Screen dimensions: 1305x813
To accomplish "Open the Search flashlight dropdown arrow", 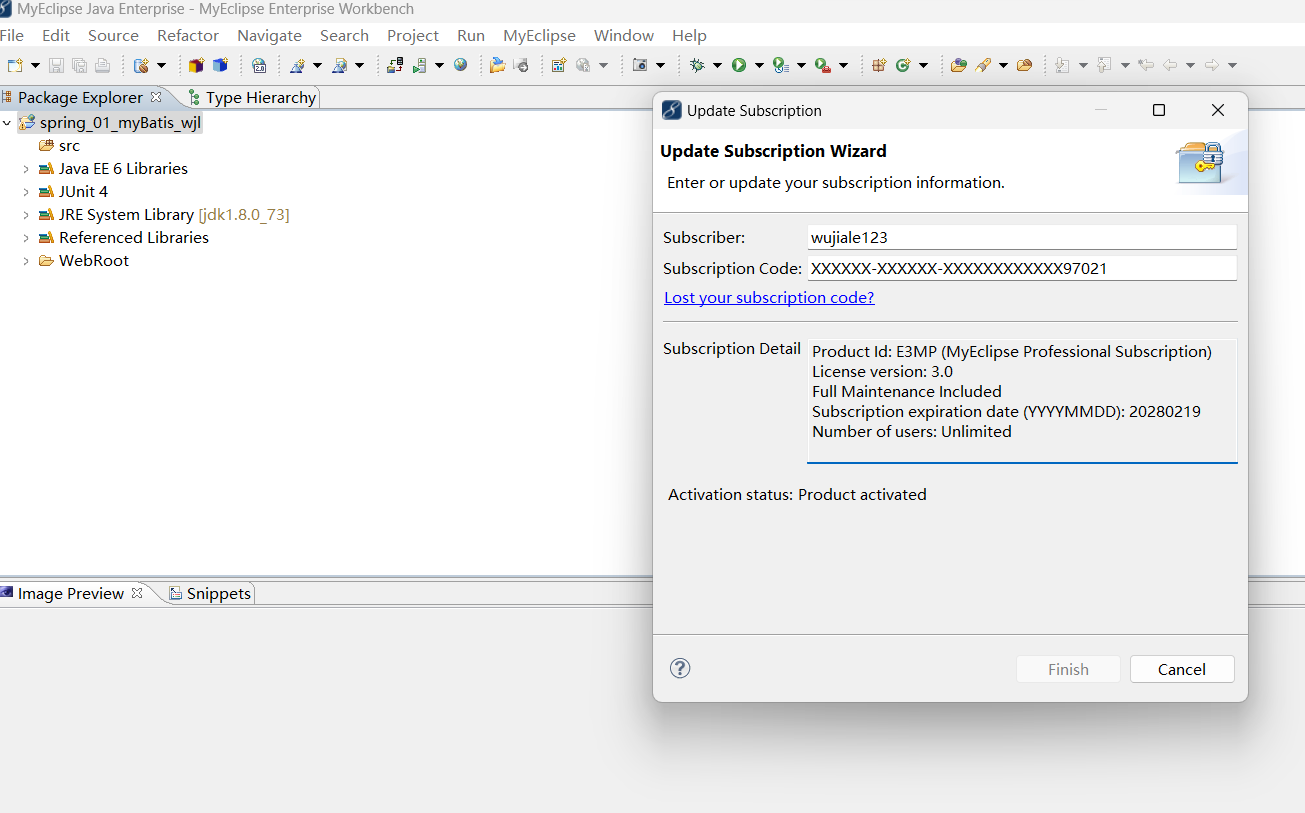I will tap(1003, 65).
